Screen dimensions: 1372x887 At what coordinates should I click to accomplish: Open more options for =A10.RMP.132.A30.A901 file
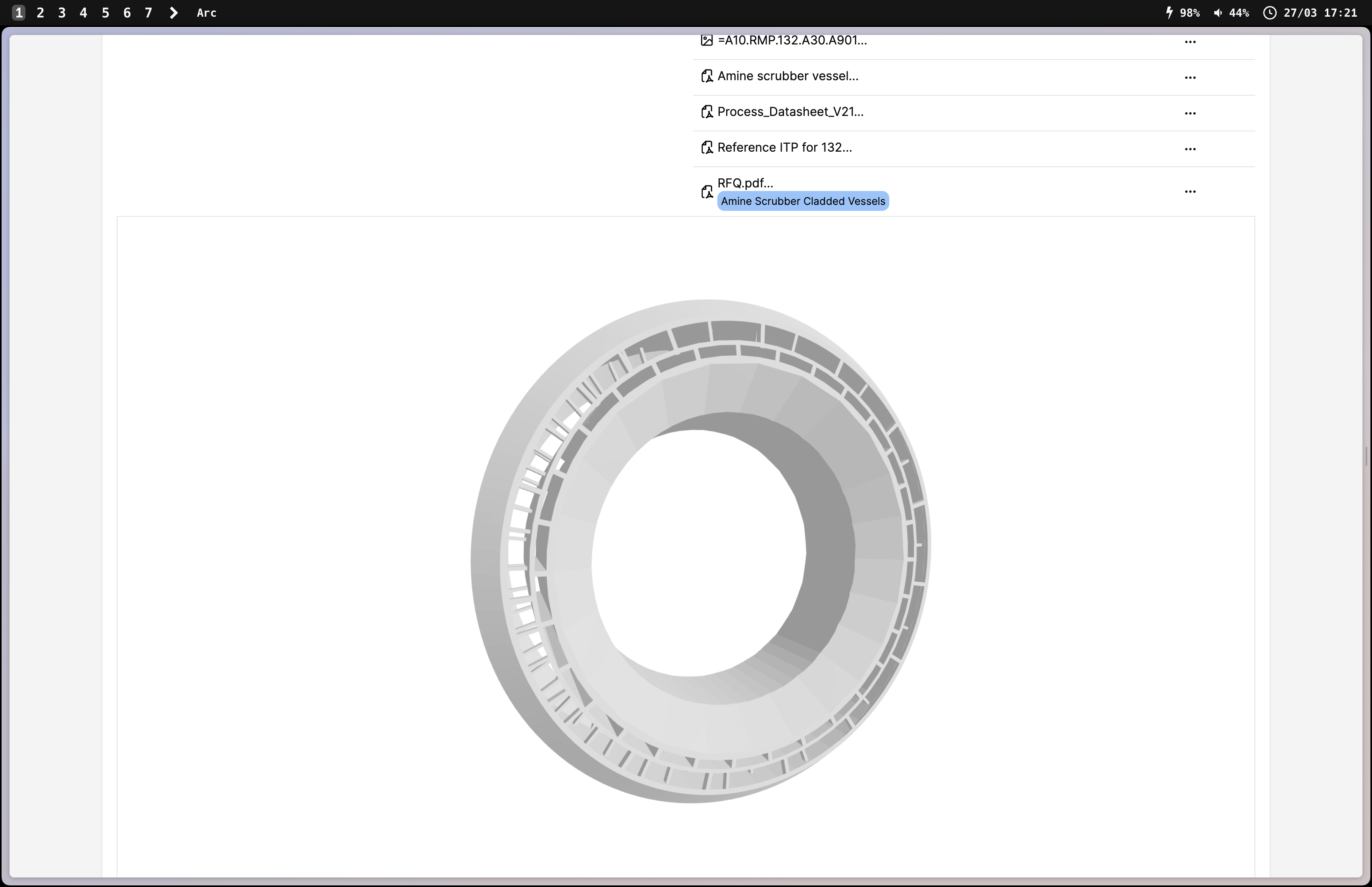pyautogui.click(x=1190, y=41)
